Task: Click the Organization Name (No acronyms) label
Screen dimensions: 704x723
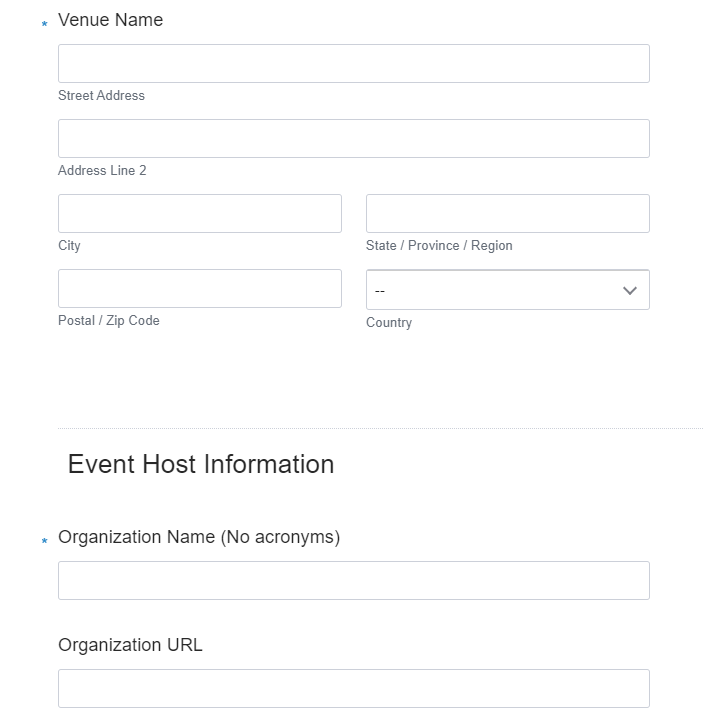Action: (x=199, y=537)
